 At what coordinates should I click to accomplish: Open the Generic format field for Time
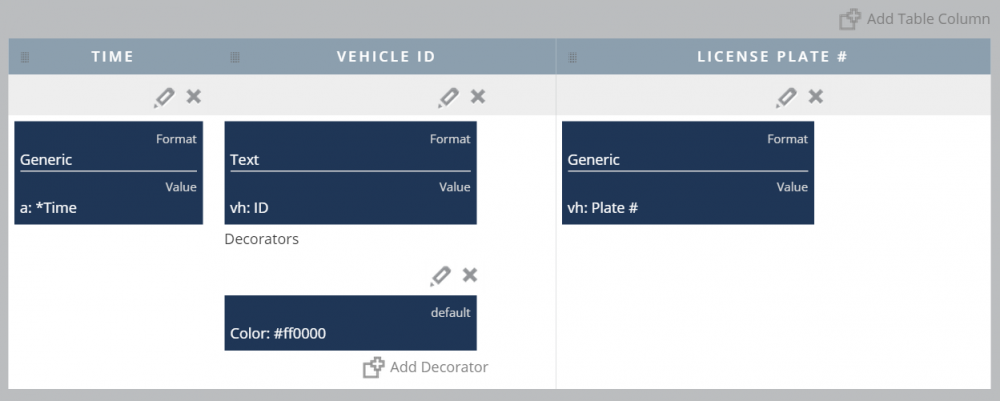point(108,160)
